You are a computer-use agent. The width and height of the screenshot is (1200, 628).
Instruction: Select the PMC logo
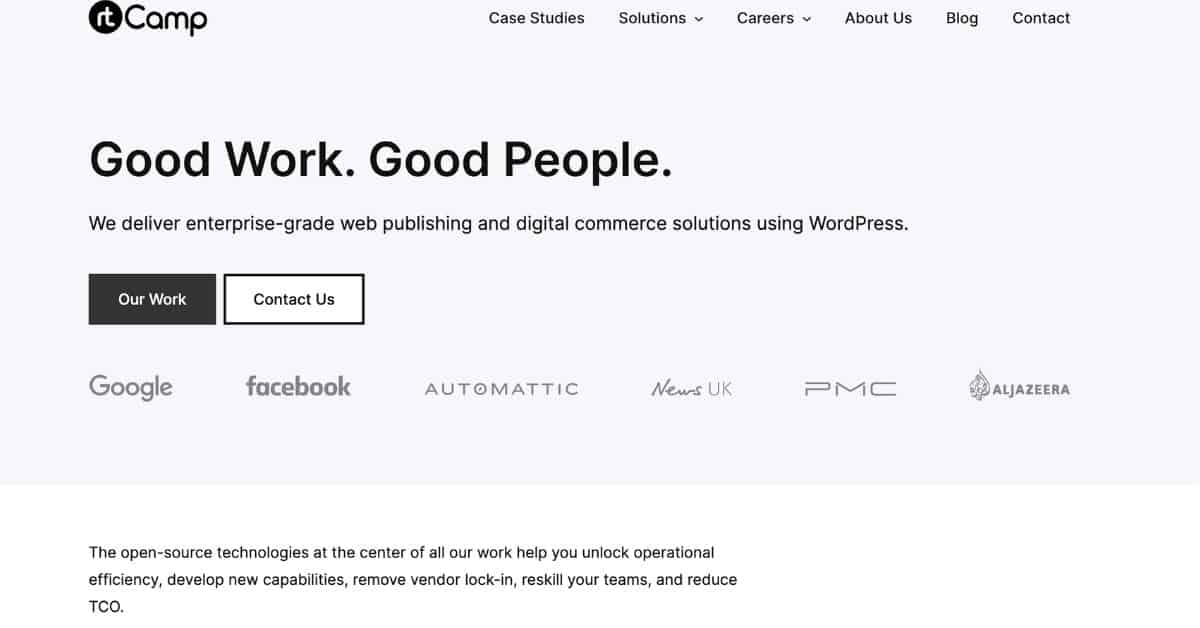[851, 389]
